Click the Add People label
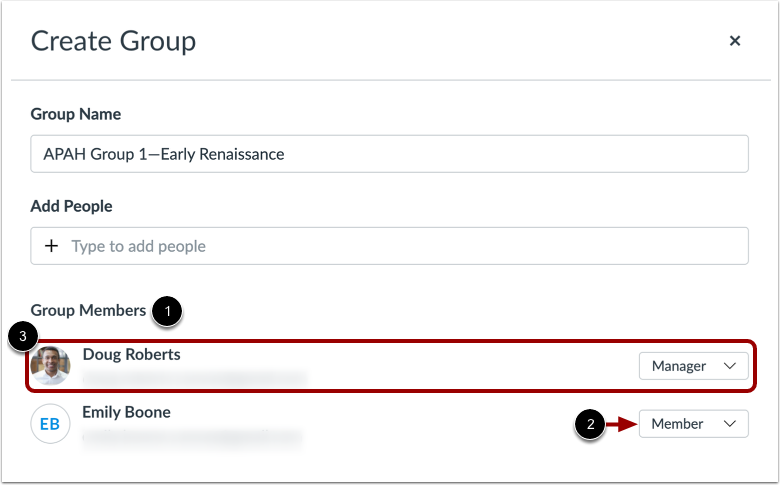Screen dimensions: 780x485 (x=72, y=206)
